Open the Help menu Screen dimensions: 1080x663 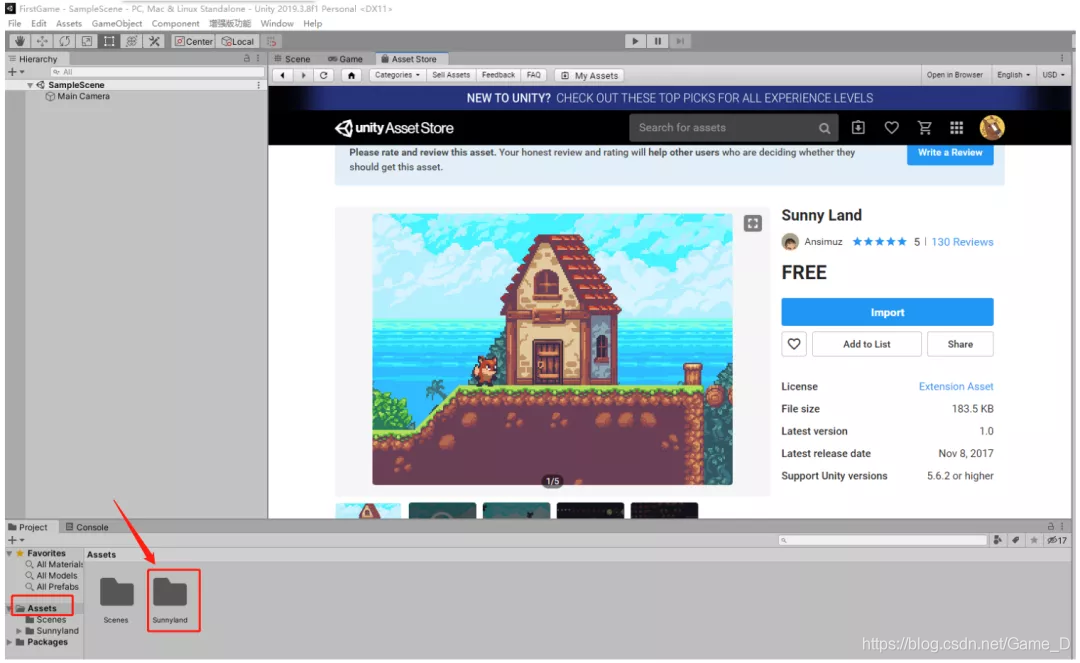[313, 23]
